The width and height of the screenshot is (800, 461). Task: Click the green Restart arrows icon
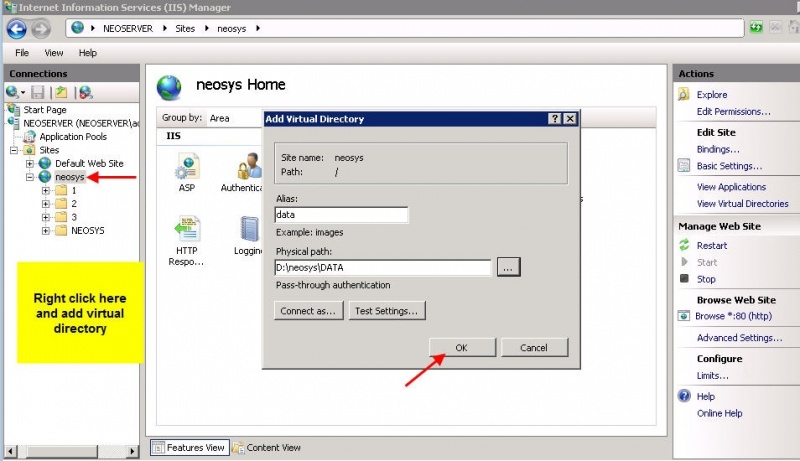click(x=684, y=245)
